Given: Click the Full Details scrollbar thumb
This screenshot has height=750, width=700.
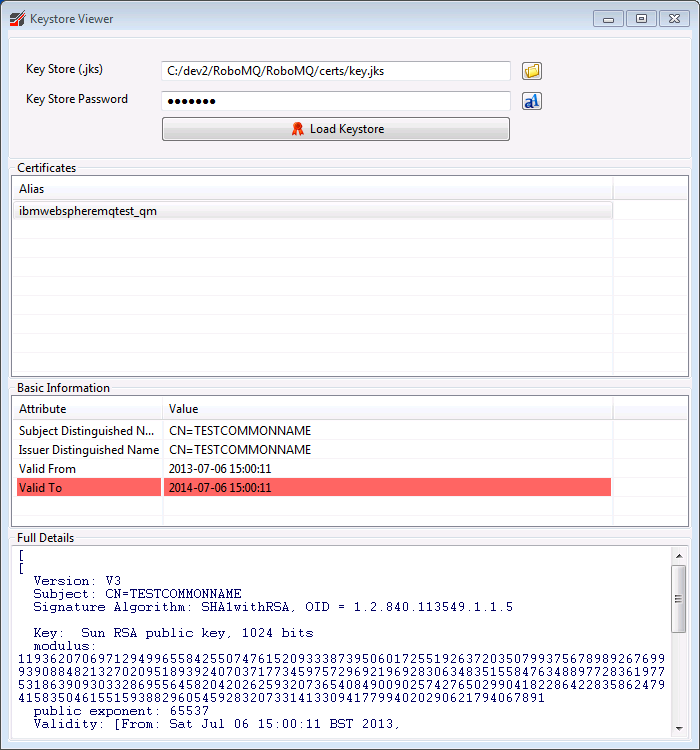Looking at the screenshot, I should pos(679,599).
